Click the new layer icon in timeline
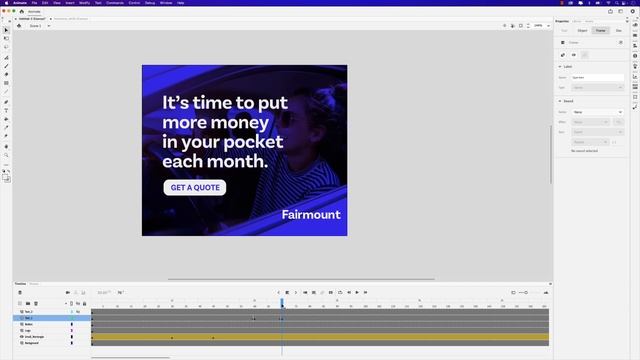Image resolution: width=640 pixels, height=360 pixels. pos(20,304)
